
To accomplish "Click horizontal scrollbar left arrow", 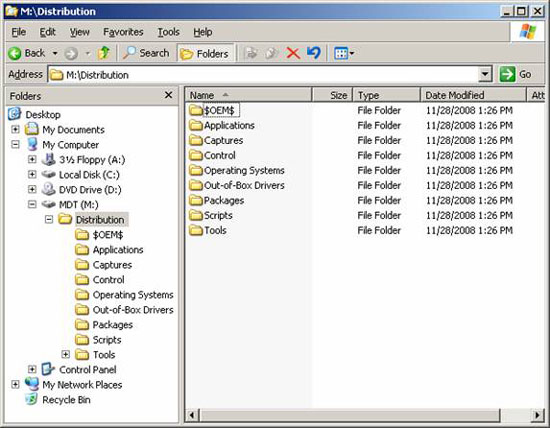I will pos(192,415).
